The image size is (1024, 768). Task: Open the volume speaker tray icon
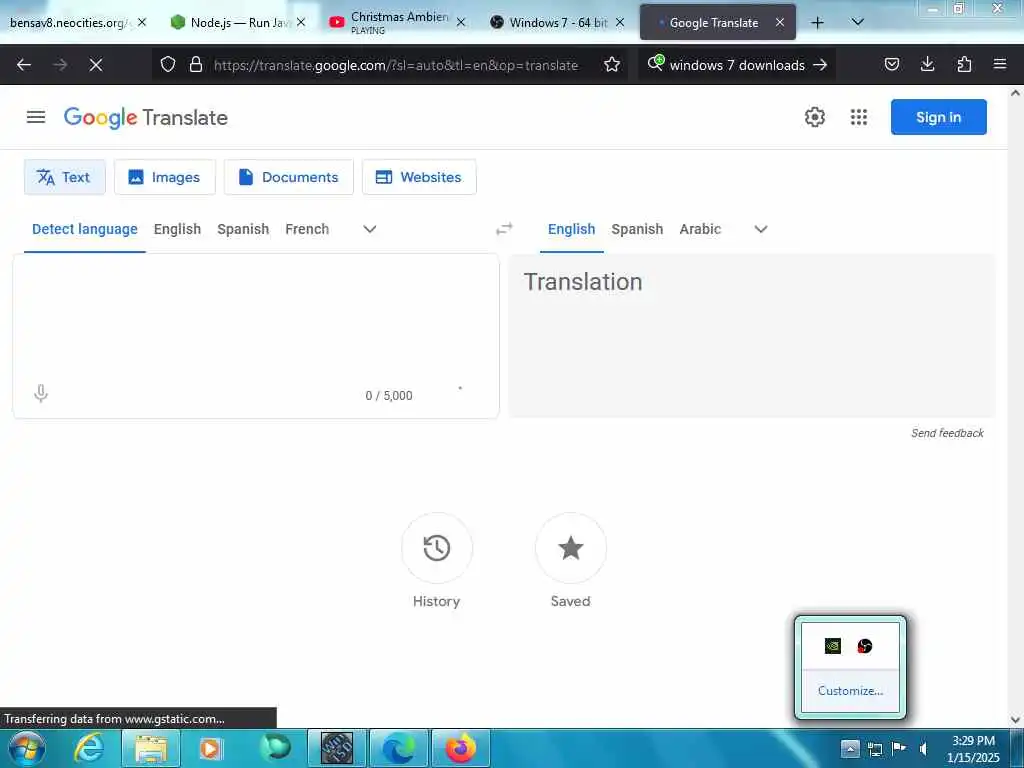923,749
